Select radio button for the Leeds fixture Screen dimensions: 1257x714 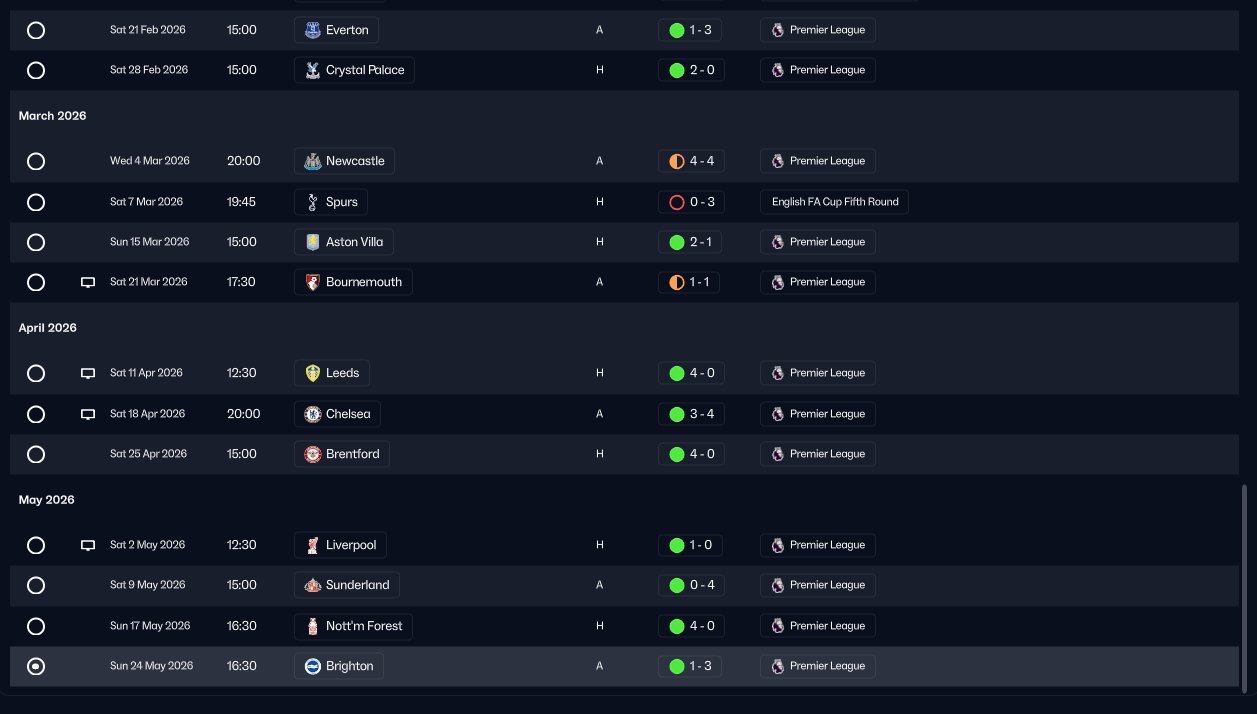36,373
